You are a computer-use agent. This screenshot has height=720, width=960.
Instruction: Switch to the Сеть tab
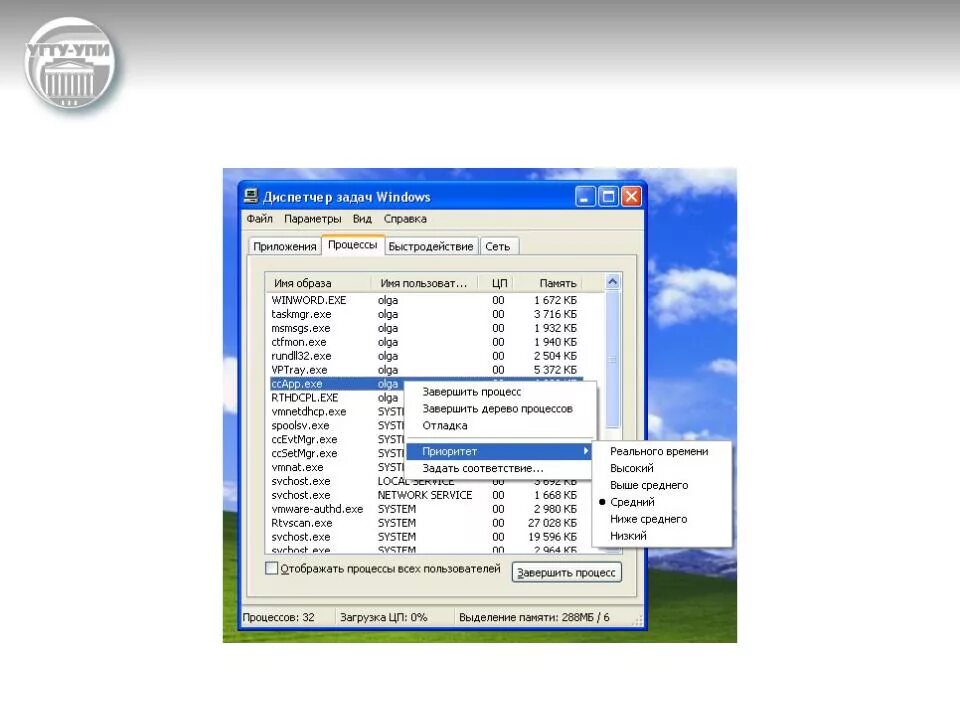coord(498,246)
